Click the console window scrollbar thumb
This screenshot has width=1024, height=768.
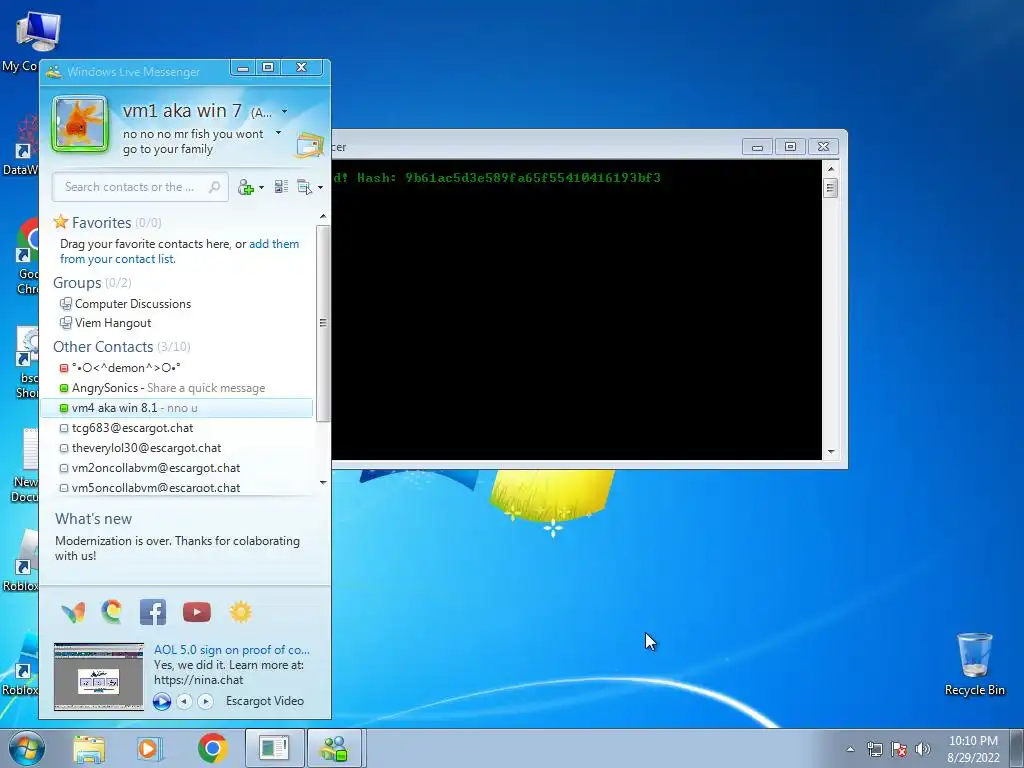point(831,189)
